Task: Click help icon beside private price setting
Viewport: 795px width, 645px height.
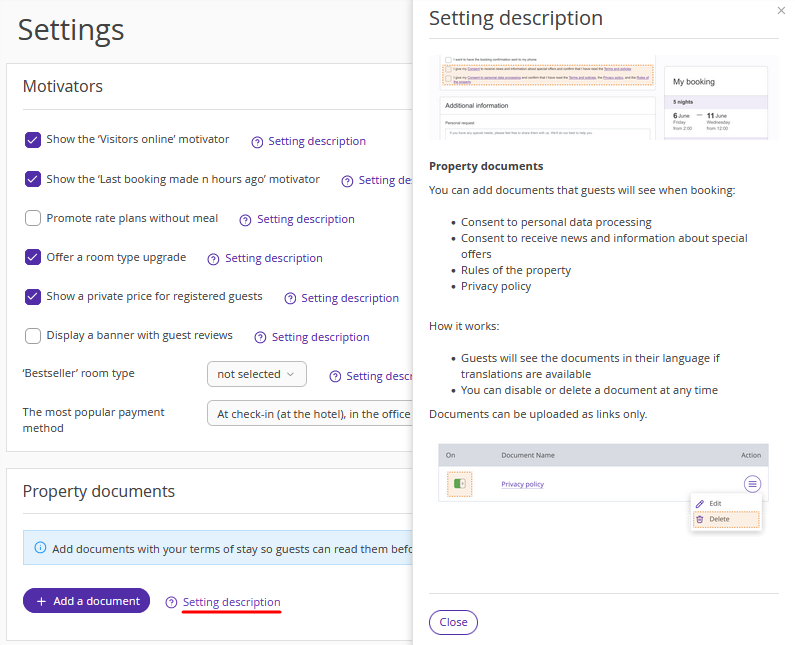Action: click(290, 299)
